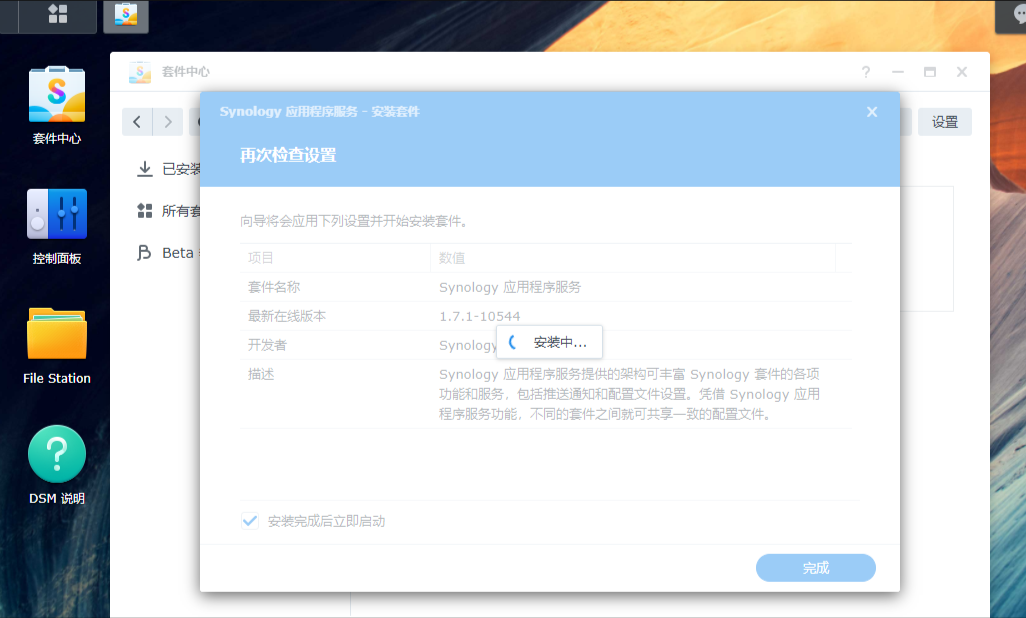This screenshot has width=1026, height=618.
Task: Maximize the 套件中心 window
Action: click(930, 72)
